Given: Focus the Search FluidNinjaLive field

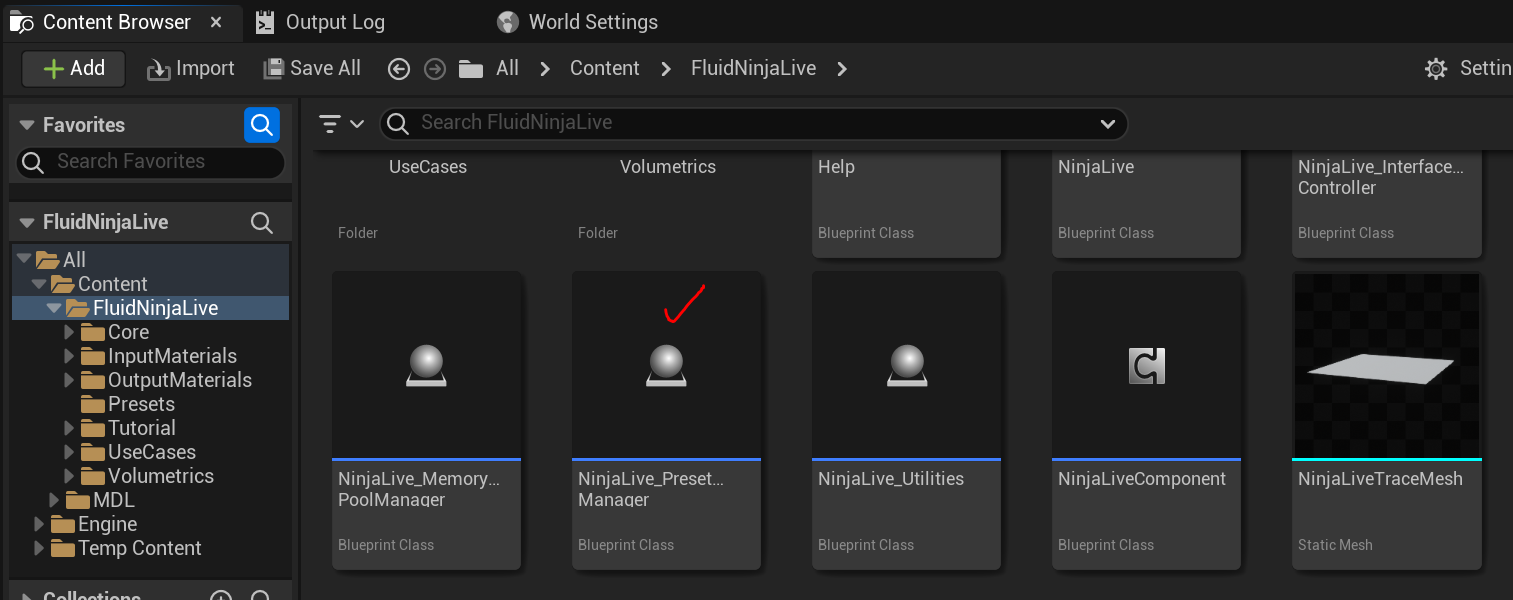Looking at the screenshot, I should tap(753, 123).
